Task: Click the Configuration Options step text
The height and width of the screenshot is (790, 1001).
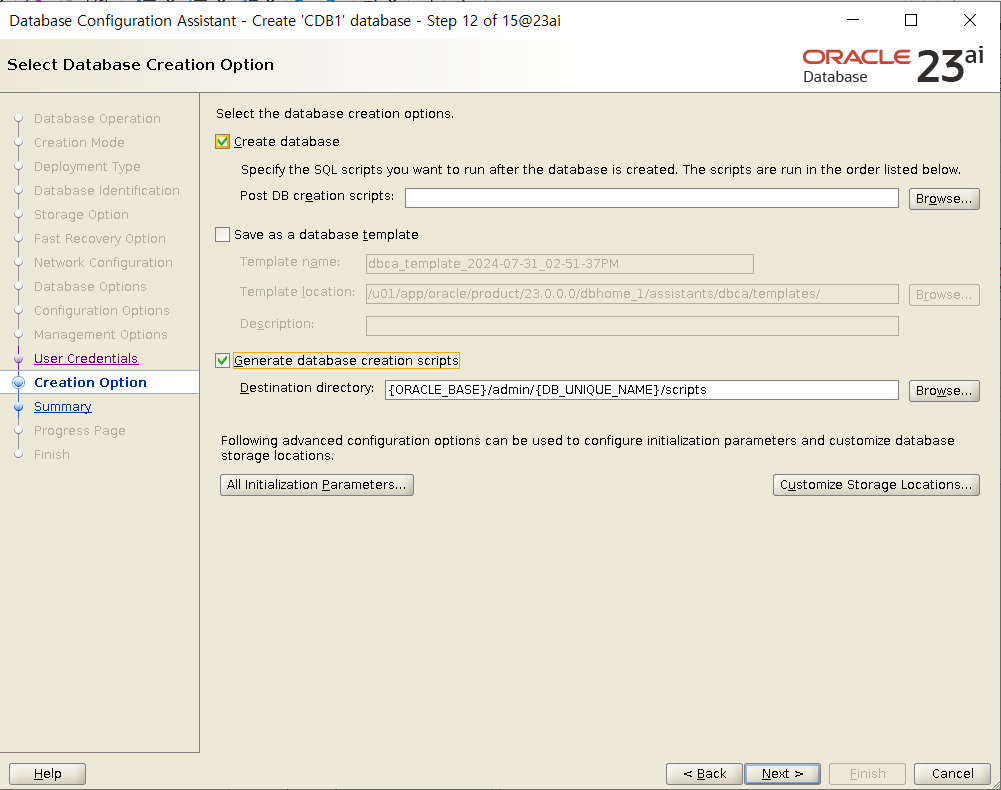Action: 102,310
